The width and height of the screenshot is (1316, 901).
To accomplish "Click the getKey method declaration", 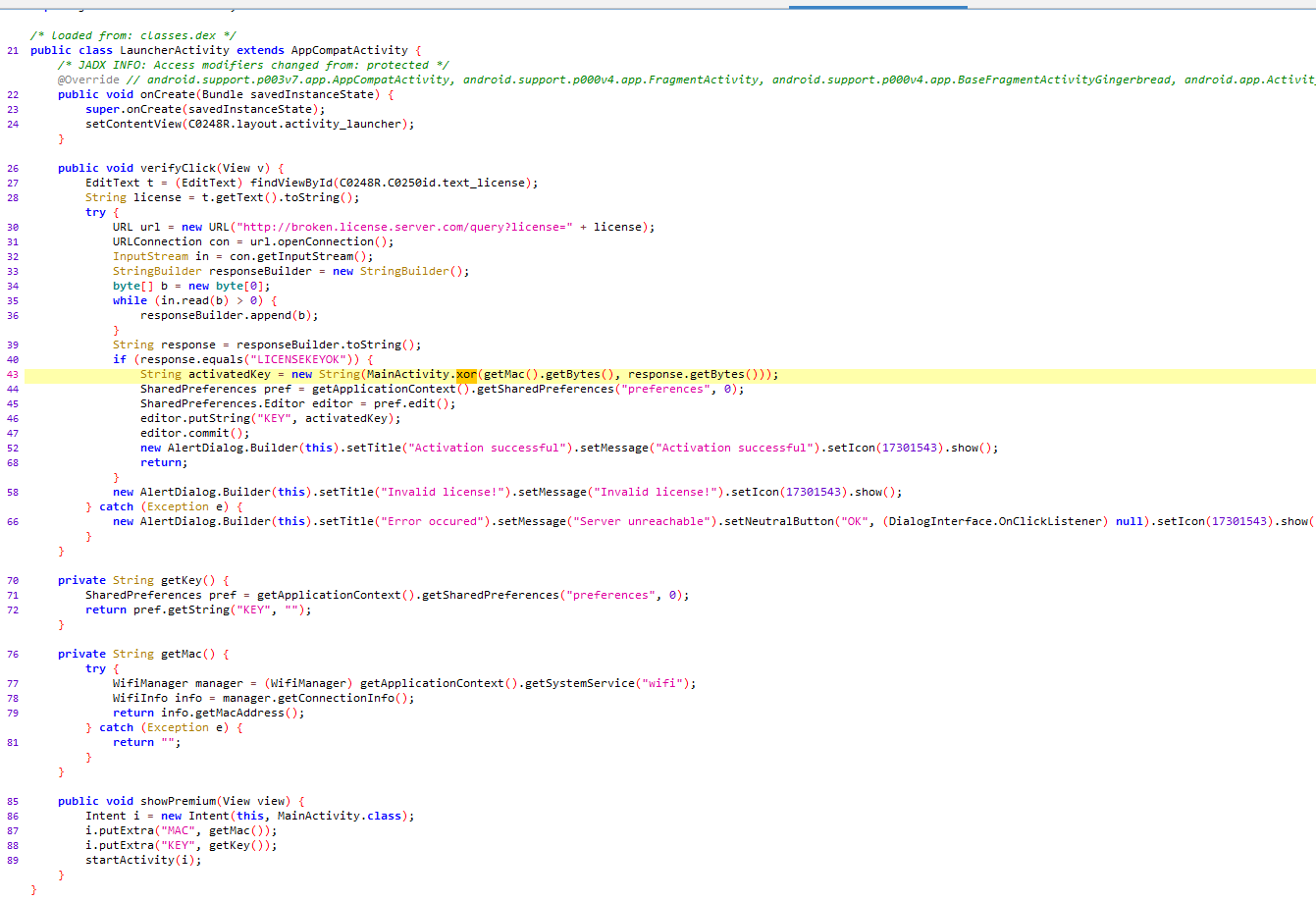I will 182,580.
